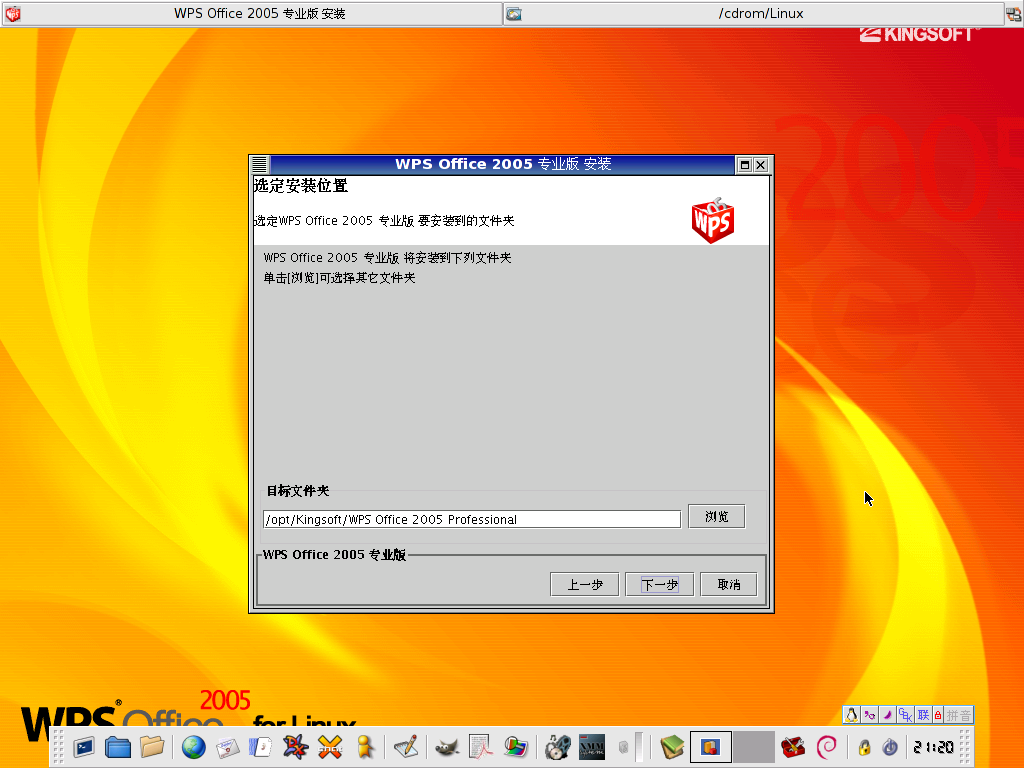Open the blue home folder icon
The height and width of the screenshot is (768, 1024).
point(118,746)
